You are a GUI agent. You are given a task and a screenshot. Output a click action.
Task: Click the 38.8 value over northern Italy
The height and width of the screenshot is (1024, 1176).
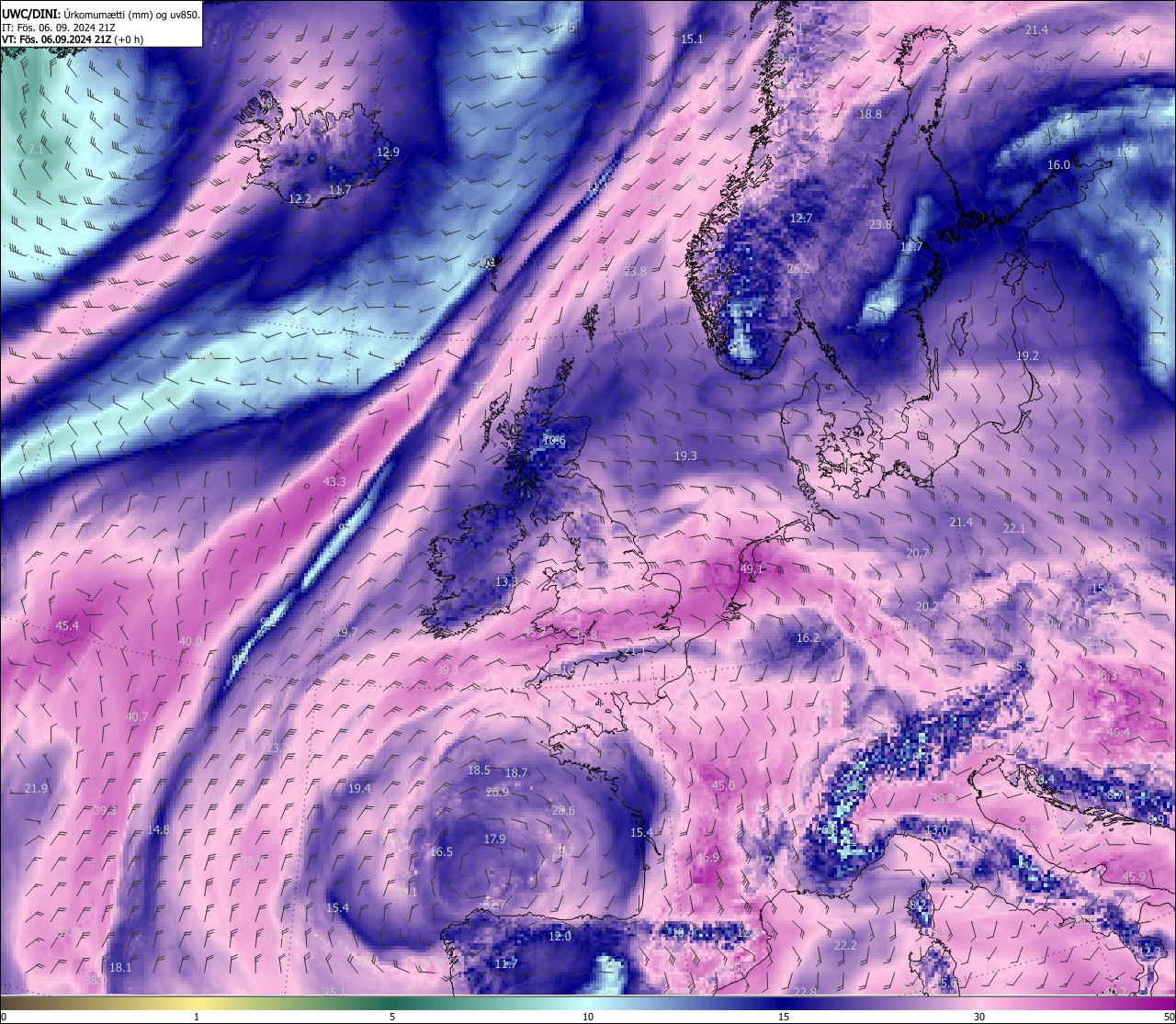pos(943,799)
